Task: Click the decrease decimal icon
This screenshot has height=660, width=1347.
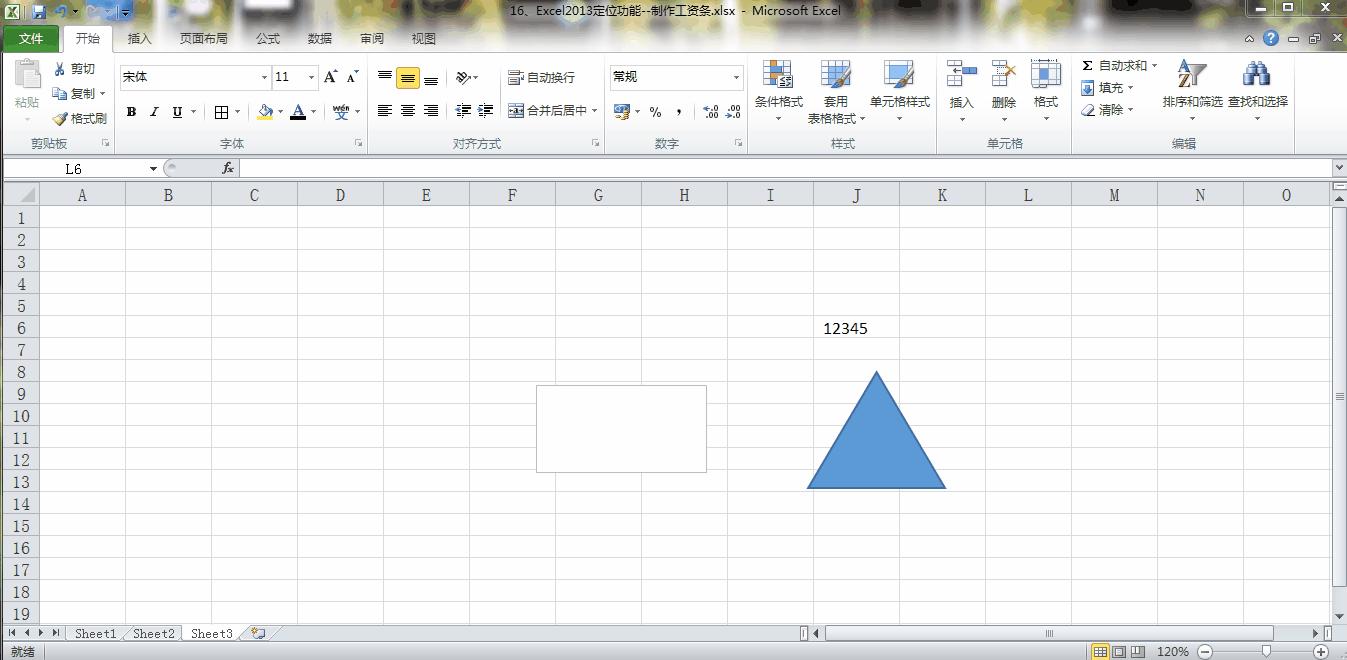Action: (735, 112)
